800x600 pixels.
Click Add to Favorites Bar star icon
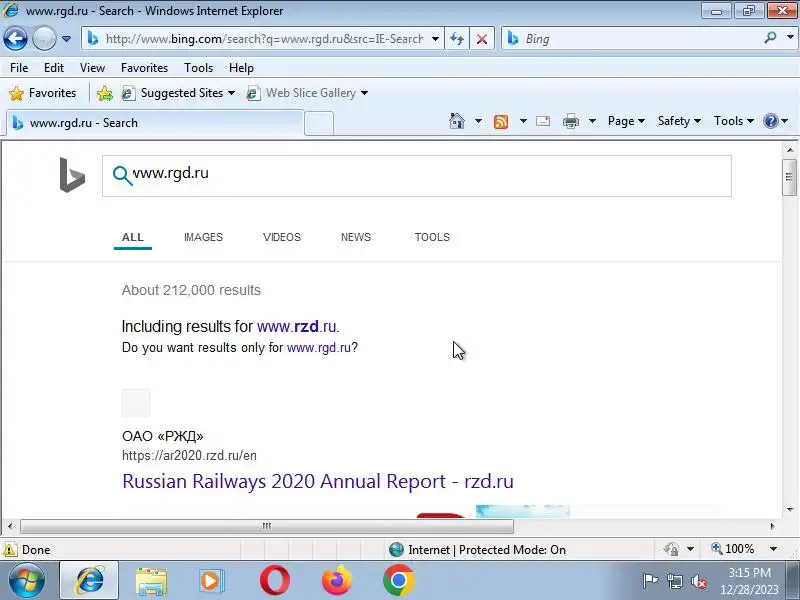(105, 93)
